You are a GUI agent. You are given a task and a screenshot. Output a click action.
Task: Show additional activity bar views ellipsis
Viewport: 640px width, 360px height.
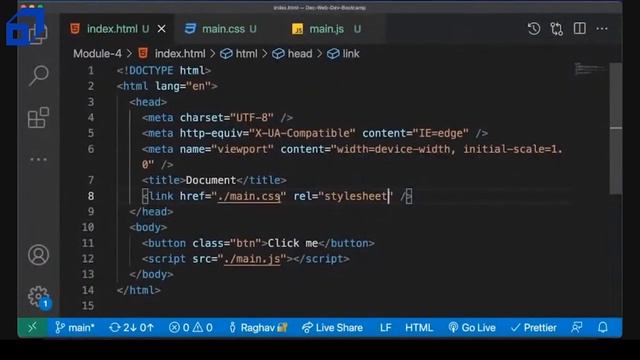[38, 159]
